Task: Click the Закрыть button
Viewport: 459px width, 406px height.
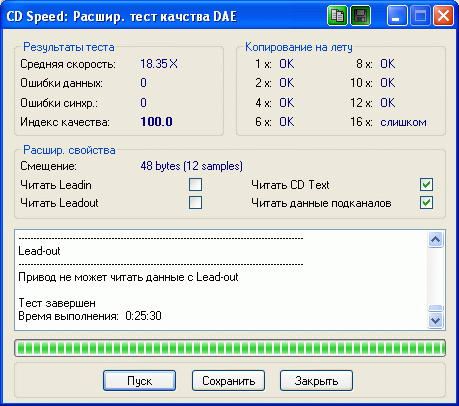Action: click(316, 380)
